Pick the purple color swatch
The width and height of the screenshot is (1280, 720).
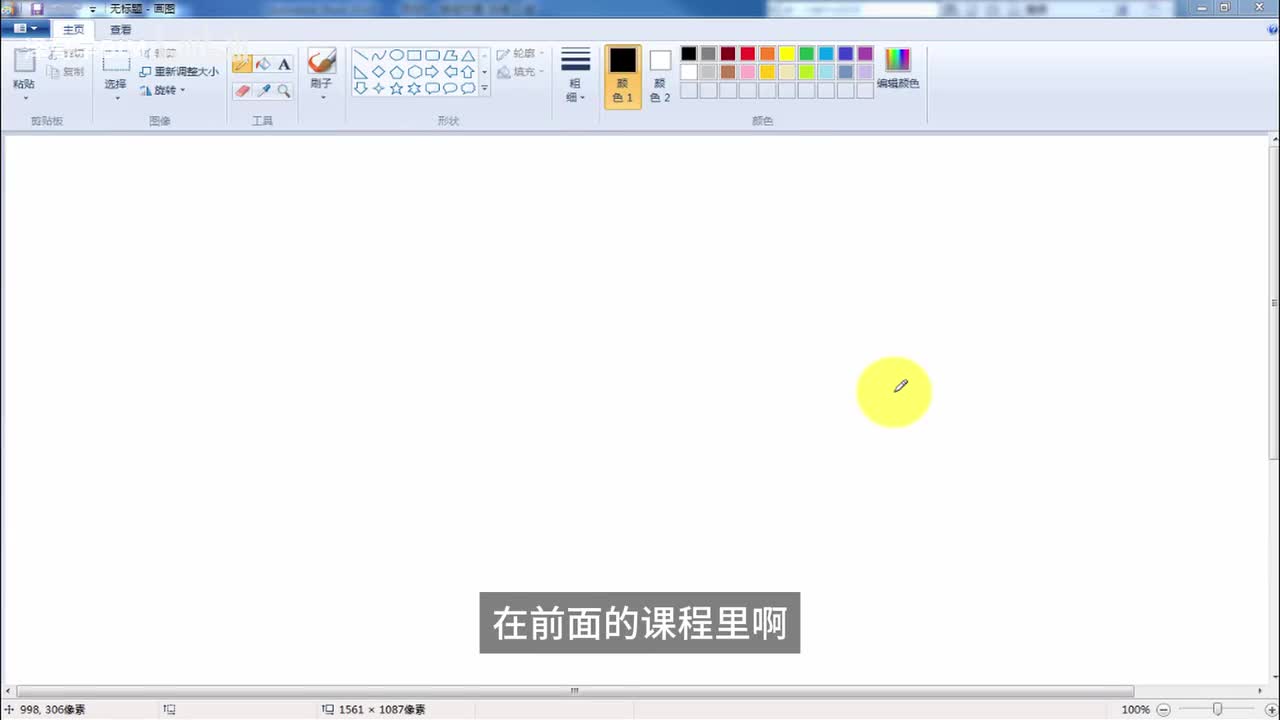tap(865, 54)
